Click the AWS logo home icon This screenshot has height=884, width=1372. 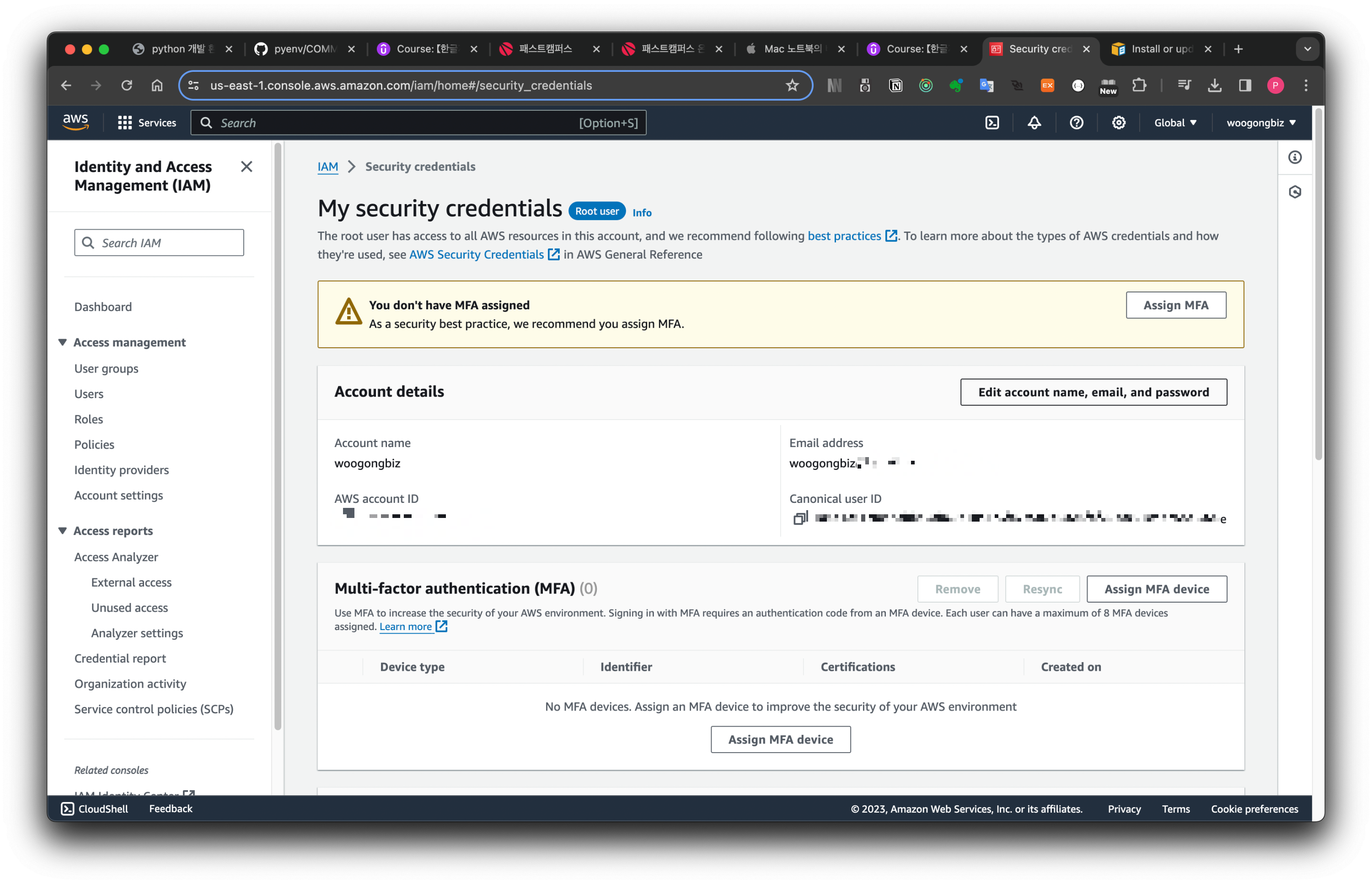(x=75, y=122)
